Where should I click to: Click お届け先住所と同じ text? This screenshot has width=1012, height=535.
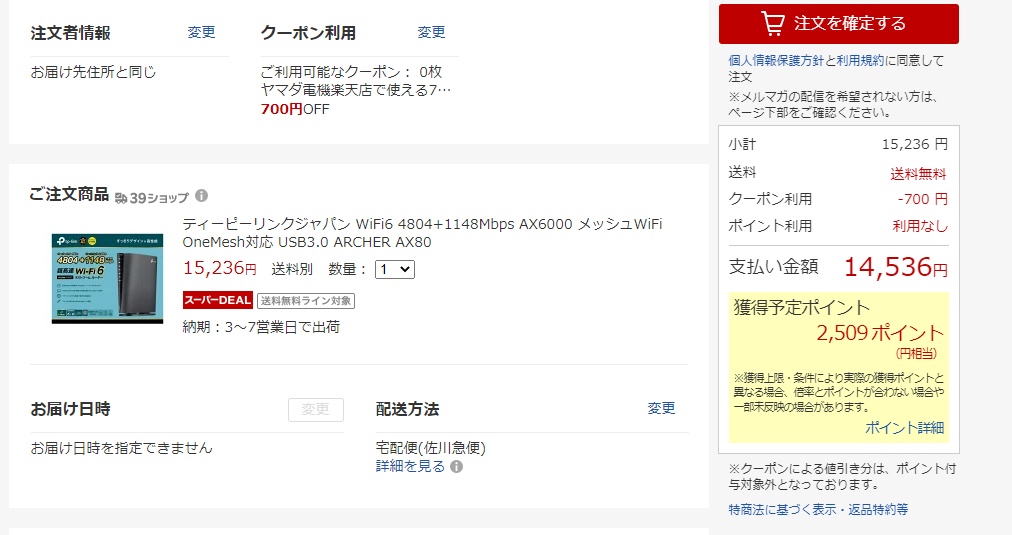94,72
